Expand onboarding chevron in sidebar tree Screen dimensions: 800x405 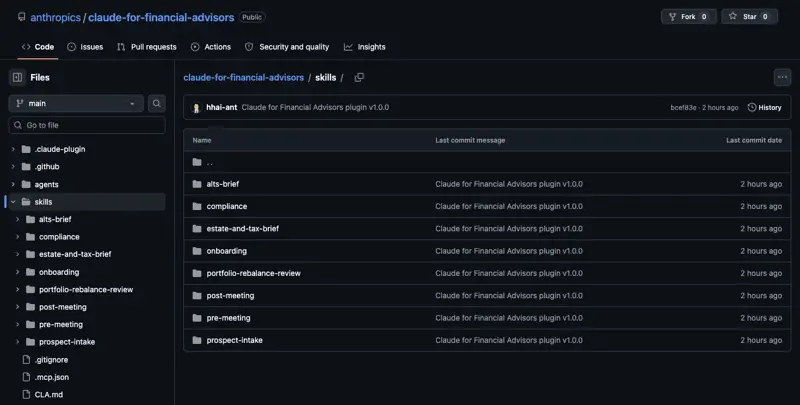click(x=17, y=272)
